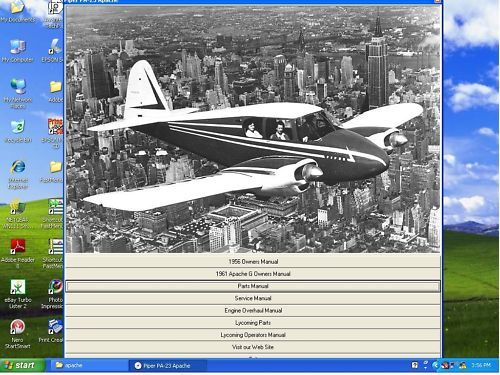Open the Service Manual
500x375 pixels.
[253, 298]
